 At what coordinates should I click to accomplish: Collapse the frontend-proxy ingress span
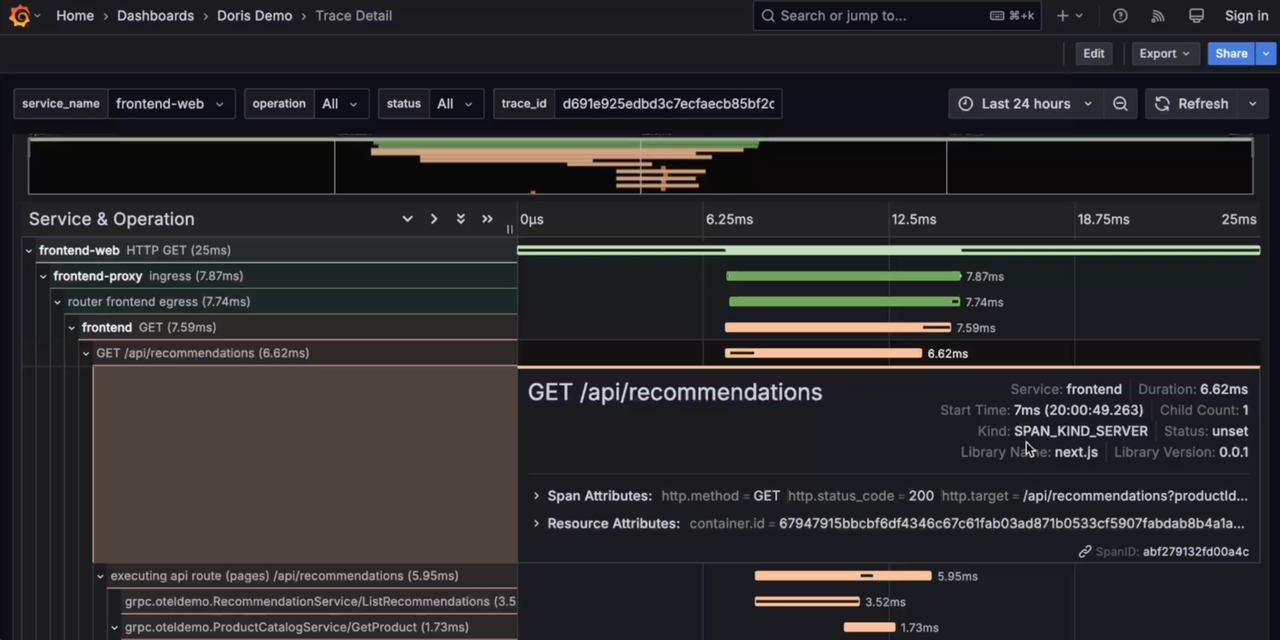click(x=43, y=276)
